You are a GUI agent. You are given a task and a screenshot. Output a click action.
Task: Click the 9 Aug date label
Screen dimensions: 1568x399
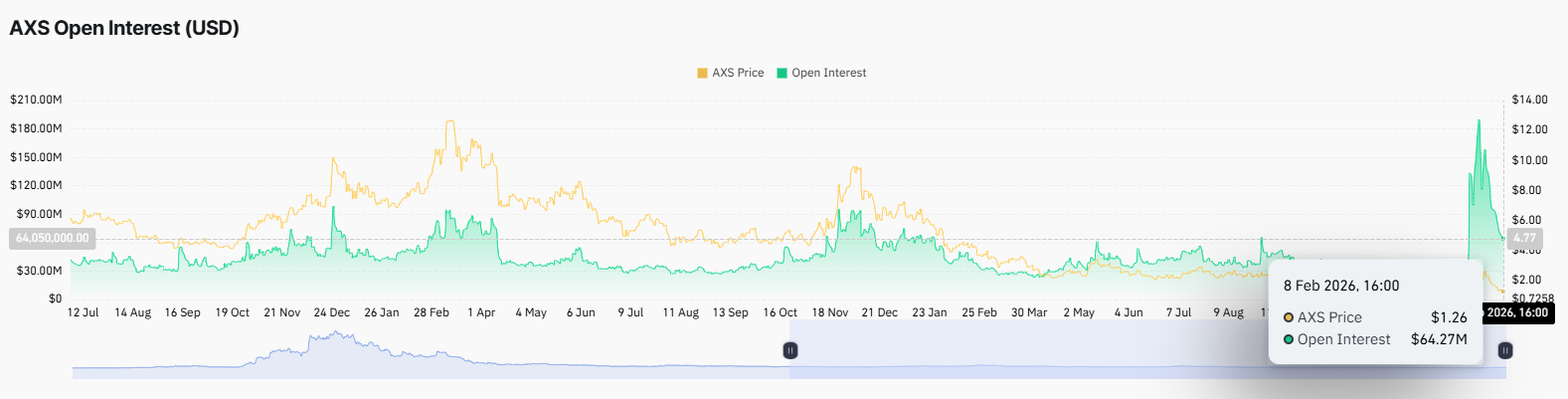pos(1228,312)
